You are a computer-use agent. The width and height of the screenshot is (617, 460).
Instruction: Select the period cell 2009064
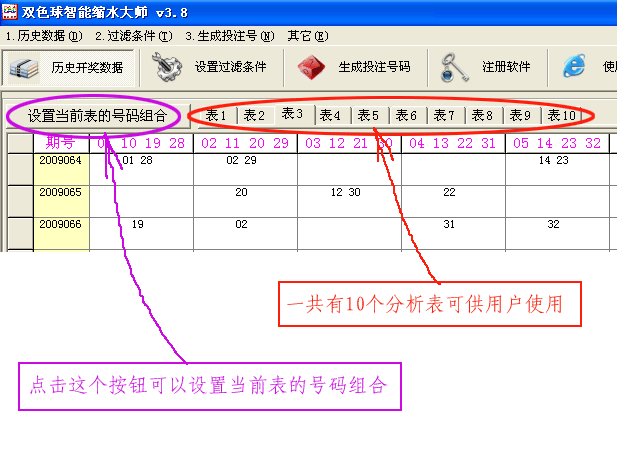coord(61,169)
